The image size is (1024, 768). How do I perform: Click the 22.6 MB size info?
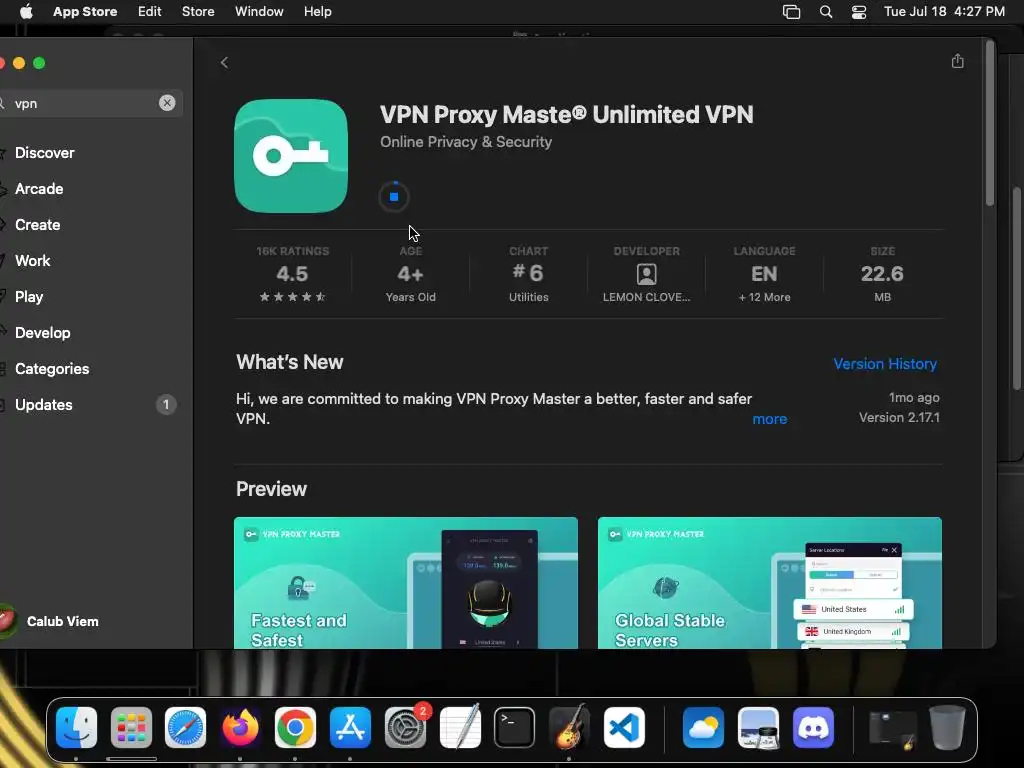(x=882, y=274)
